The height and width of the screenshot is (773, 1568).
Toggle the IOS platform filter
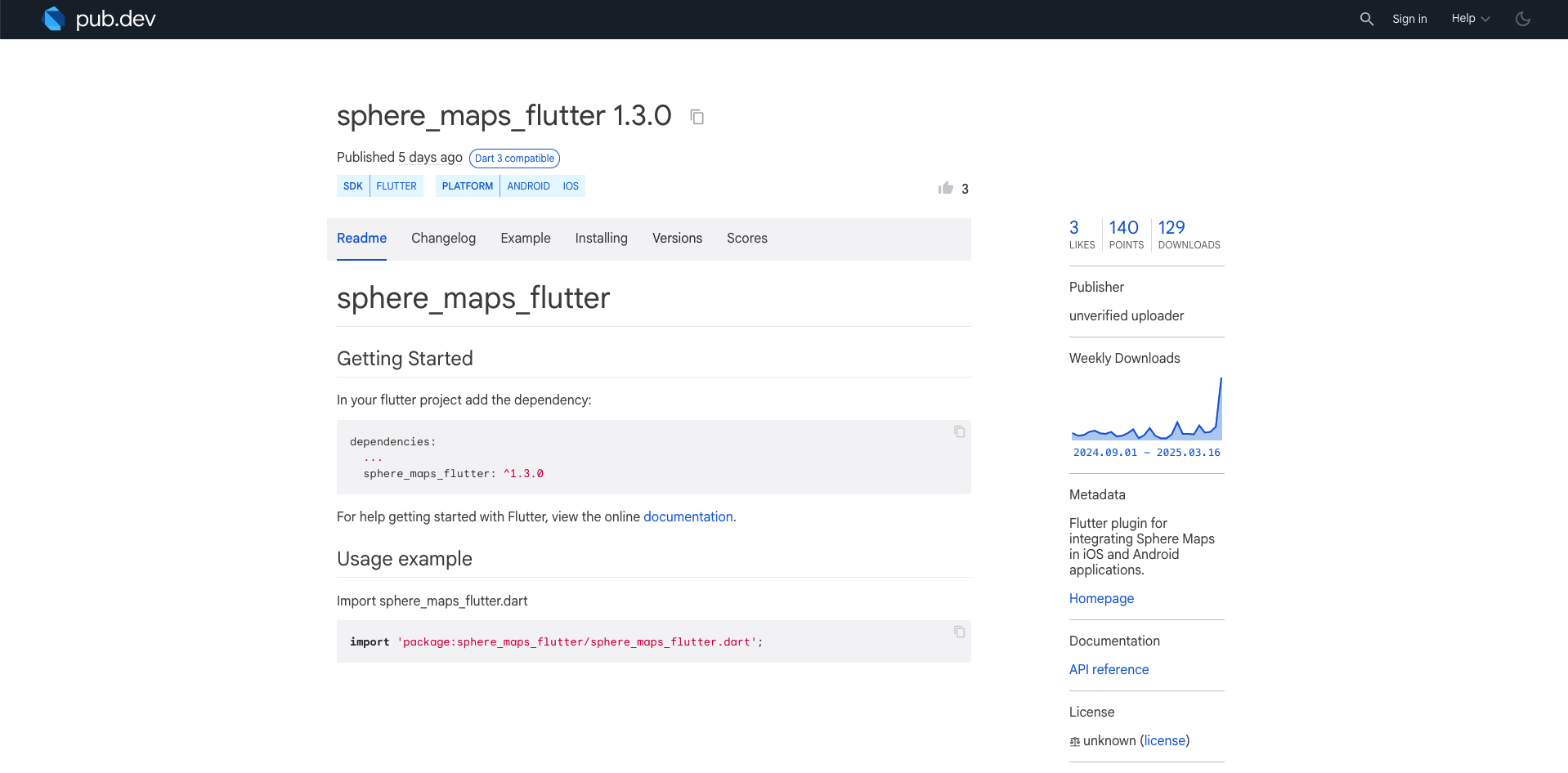tap(570, 185)
